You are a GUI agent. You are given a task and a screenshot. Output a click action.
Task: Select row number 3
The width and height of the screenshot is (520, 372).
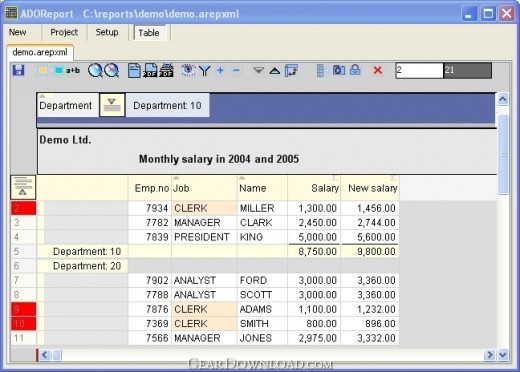23,223
